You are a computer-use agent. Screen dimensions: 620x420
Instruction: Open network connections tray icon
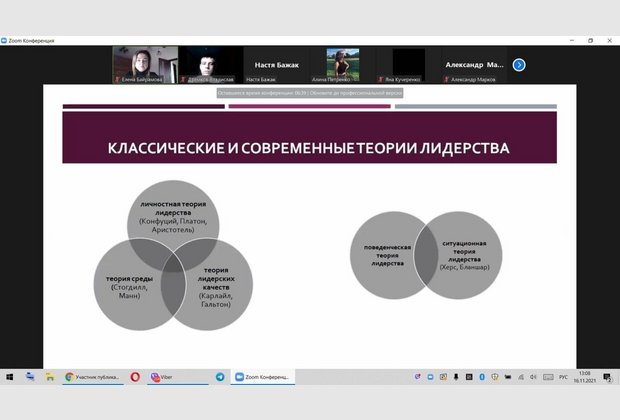click(x=521, y=377)
